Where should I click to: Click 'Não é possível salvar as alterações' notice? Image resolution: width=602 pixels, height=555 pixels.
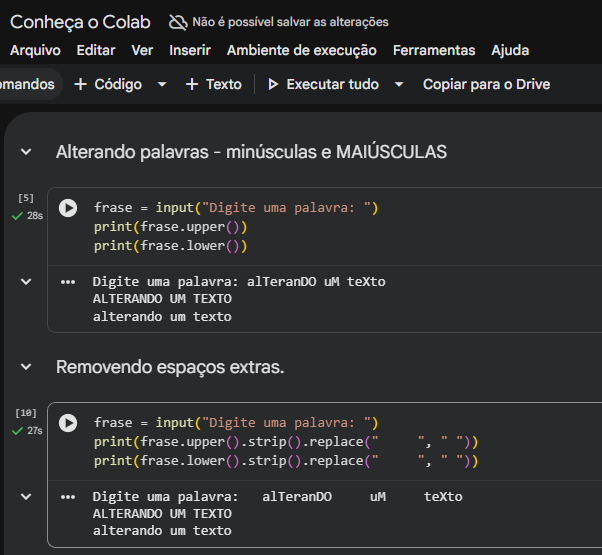pyautogui.click(x=290, y=22)
